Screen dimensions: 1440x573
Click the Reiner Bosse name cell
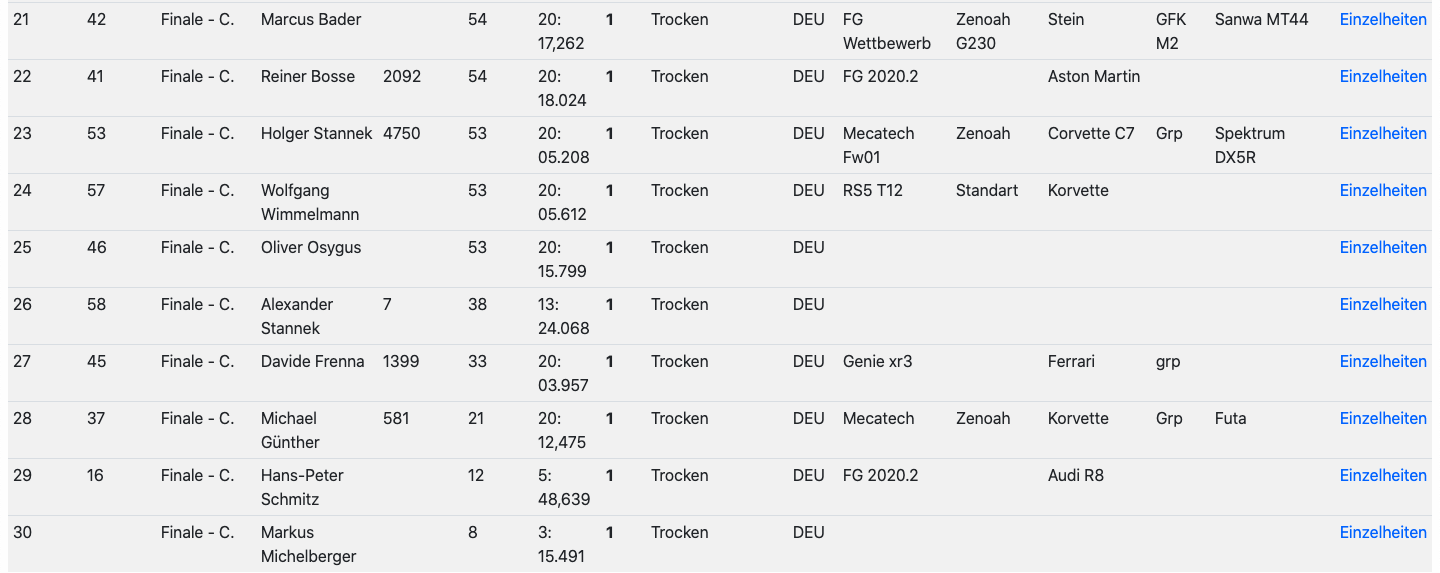click(x=308, y=76)
